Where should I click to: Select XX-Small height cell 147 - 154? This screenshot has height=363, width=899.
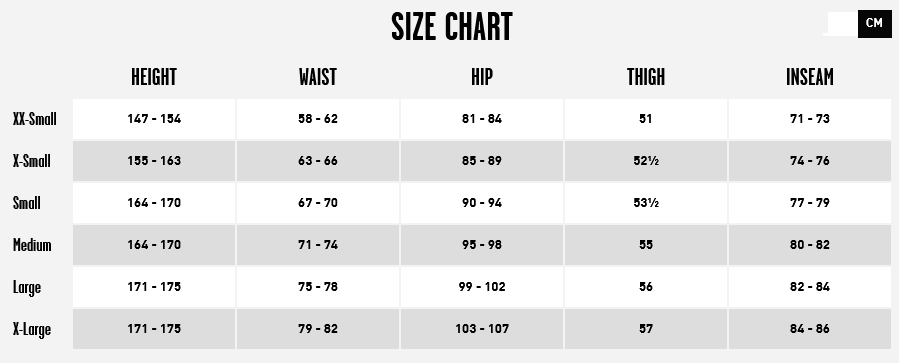[x=154, y=119]
